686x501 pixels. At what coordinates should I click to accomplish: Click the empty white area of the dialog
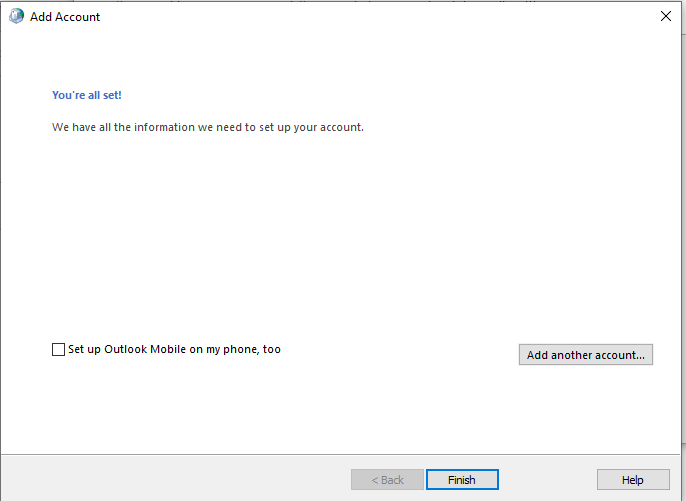340,240
